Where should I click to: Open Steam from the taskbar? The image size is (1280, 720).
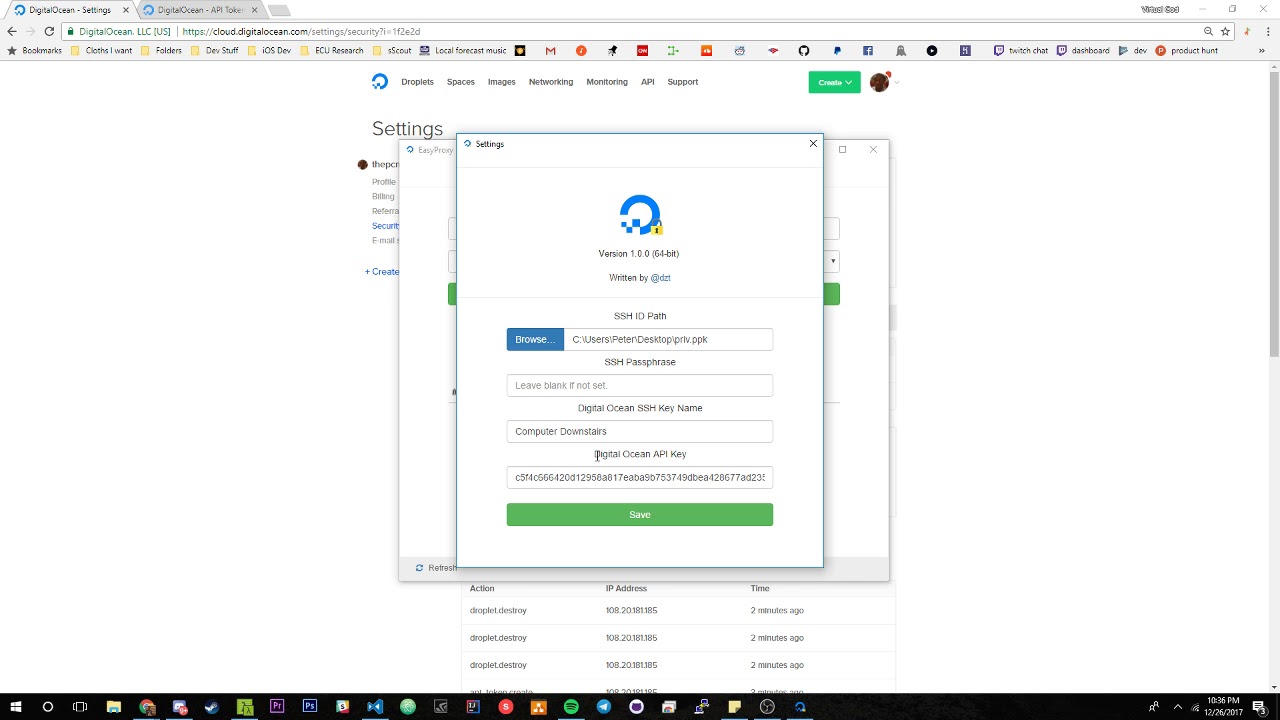[x=212, y=707]
